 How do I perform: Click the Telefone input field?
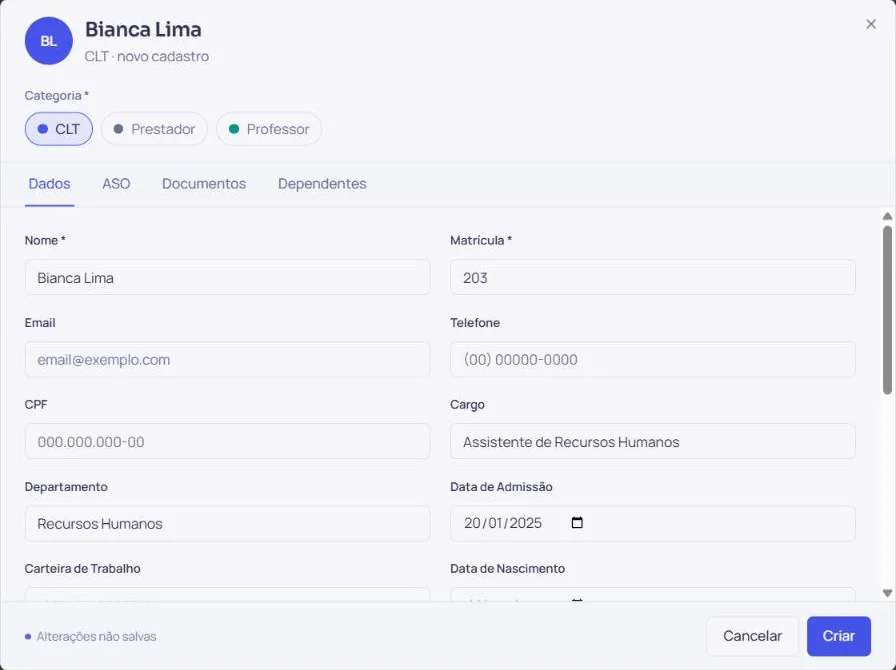pos(653,360)
